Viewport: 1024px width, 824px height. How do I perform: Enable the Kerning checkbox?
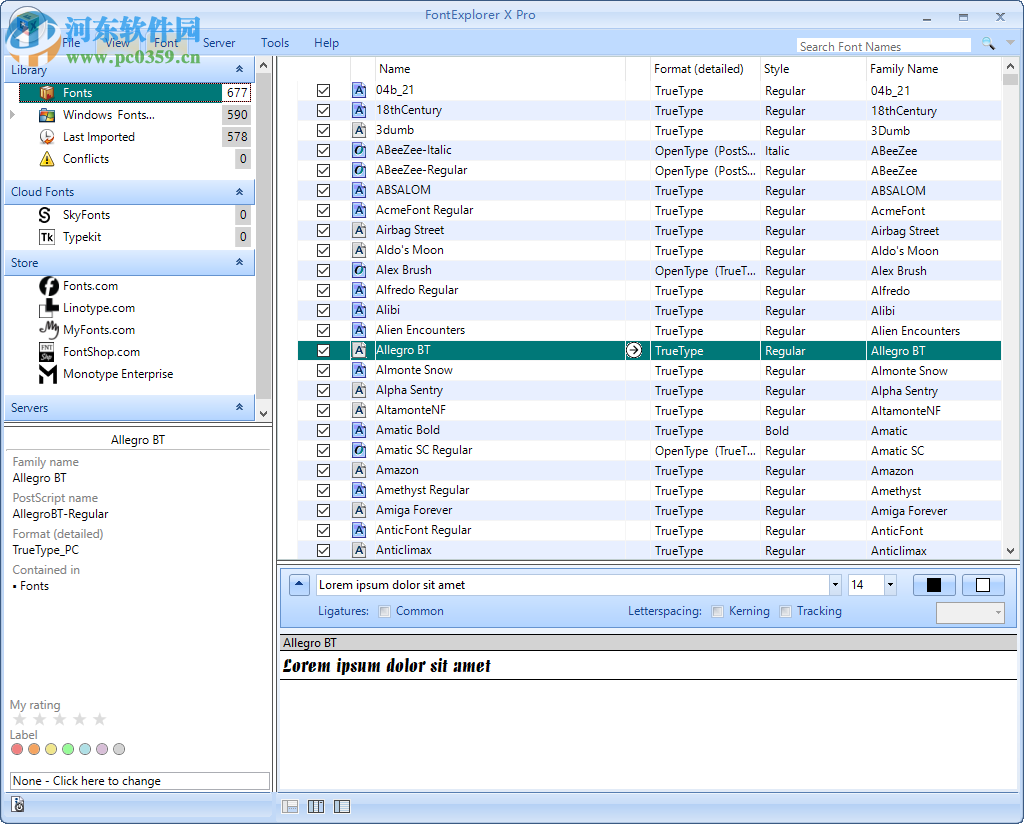coord(718,611)
